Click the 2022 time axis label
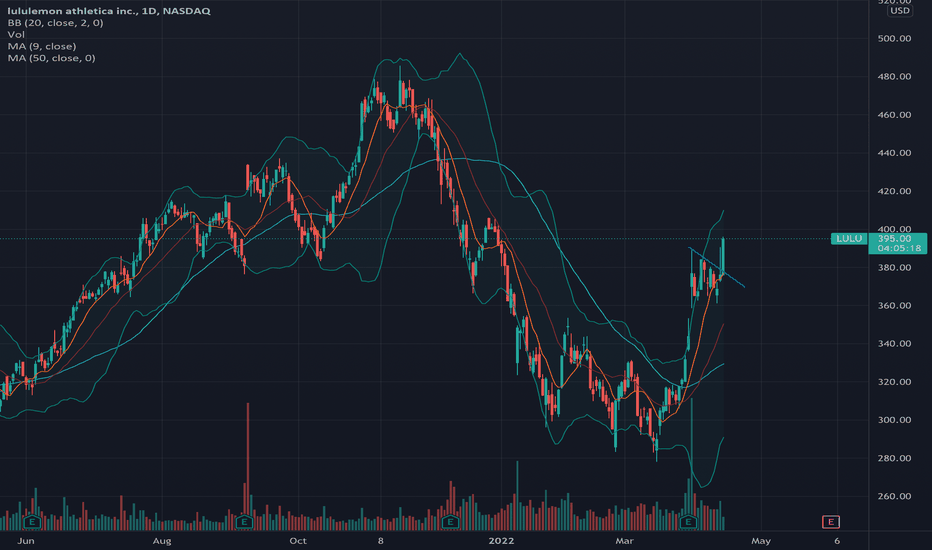The width and height of the screenshot is (932, 550). [x=500, y=541]
